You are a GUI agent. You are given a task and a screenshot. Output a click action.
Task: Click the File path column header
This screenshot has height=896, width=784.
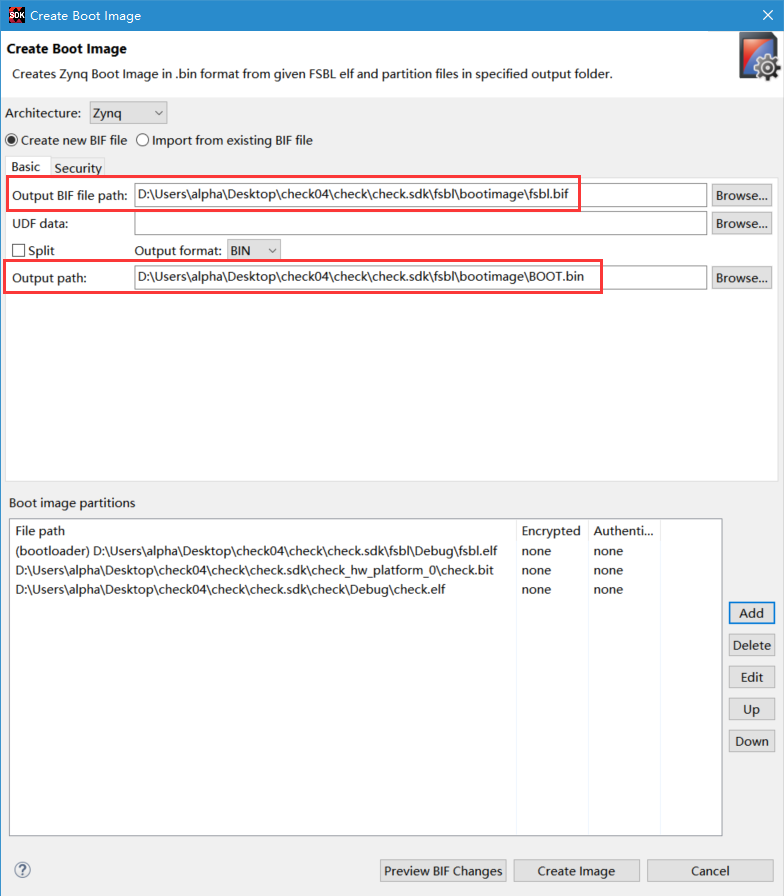coord(263,531)
